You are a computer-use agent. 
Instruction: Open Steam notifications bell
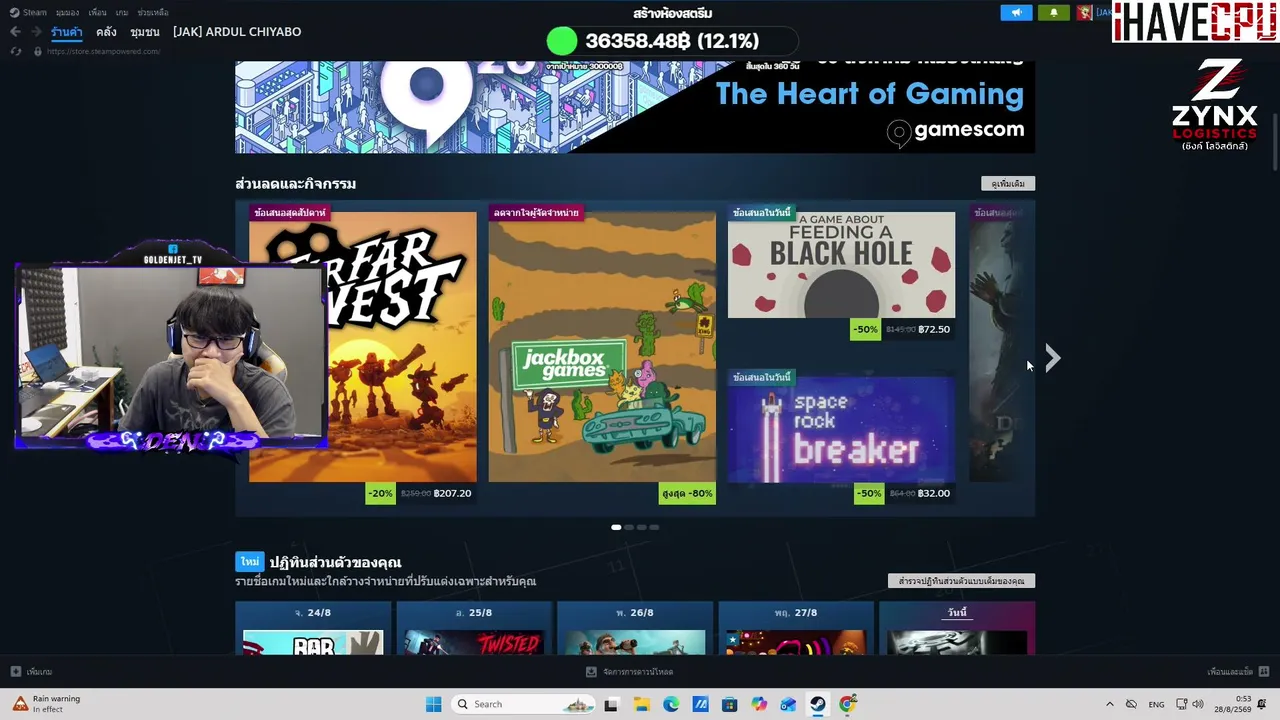(x=1053, y=12)
